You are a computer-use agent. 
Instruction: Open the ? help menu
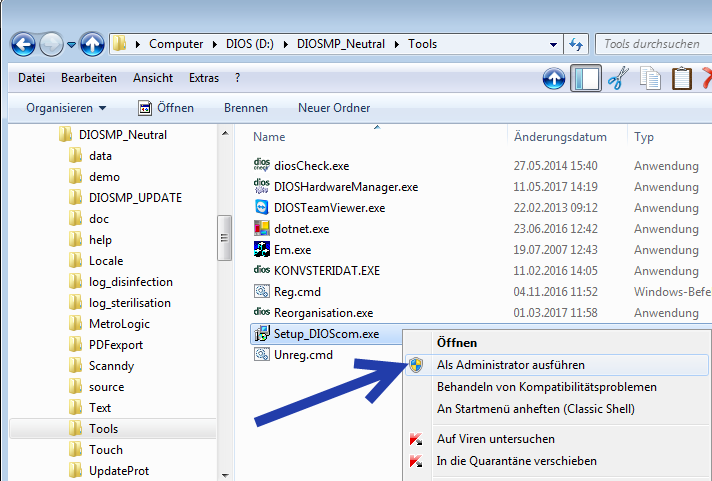pyautogui.click(x=237, y=78)
